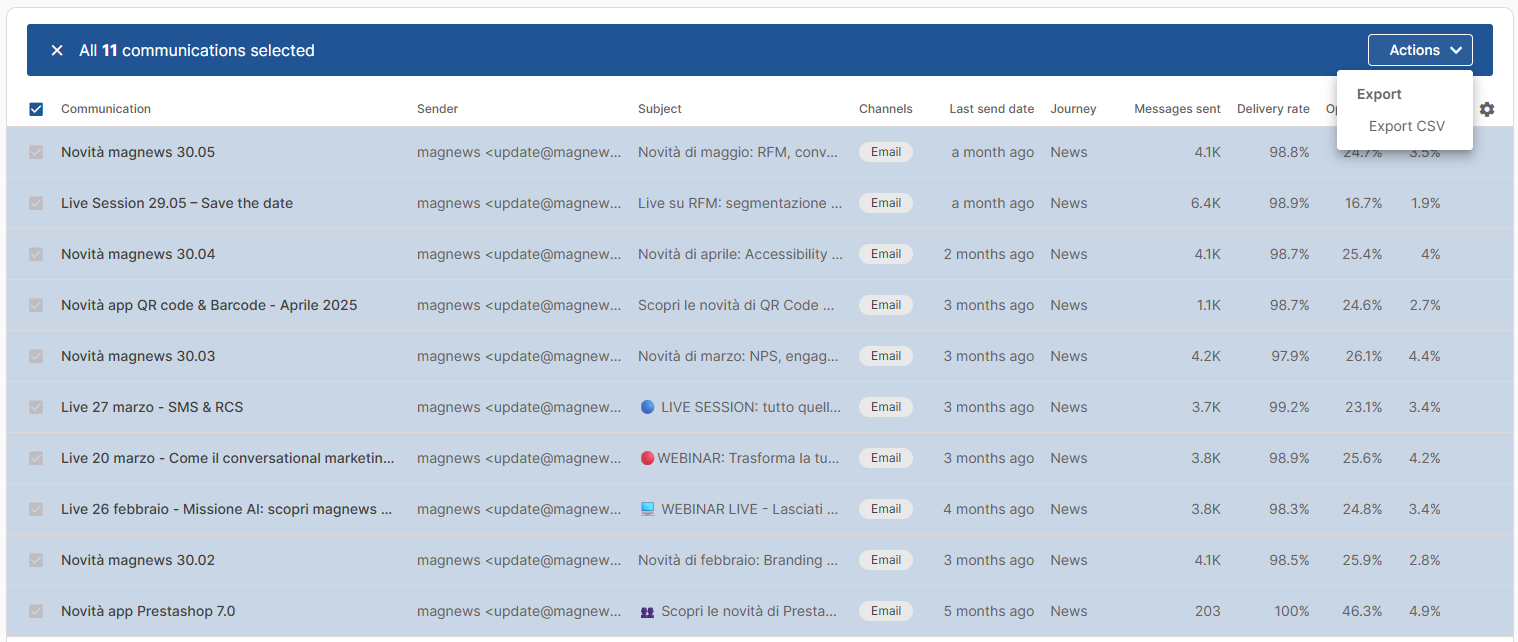The image size is (1518, 642).
Task: Uncheck the Novità app QR code row checkbox
Action: [36, 305]
